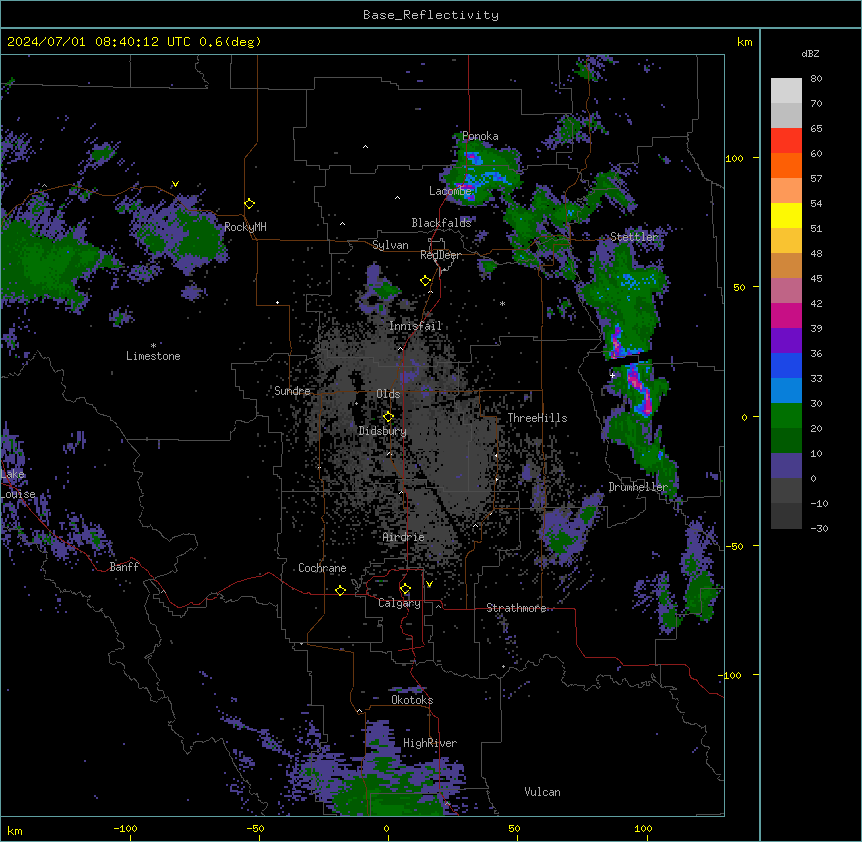
Task: Select the yellow diamond marker below Cochrane
Action: point(340,590)
